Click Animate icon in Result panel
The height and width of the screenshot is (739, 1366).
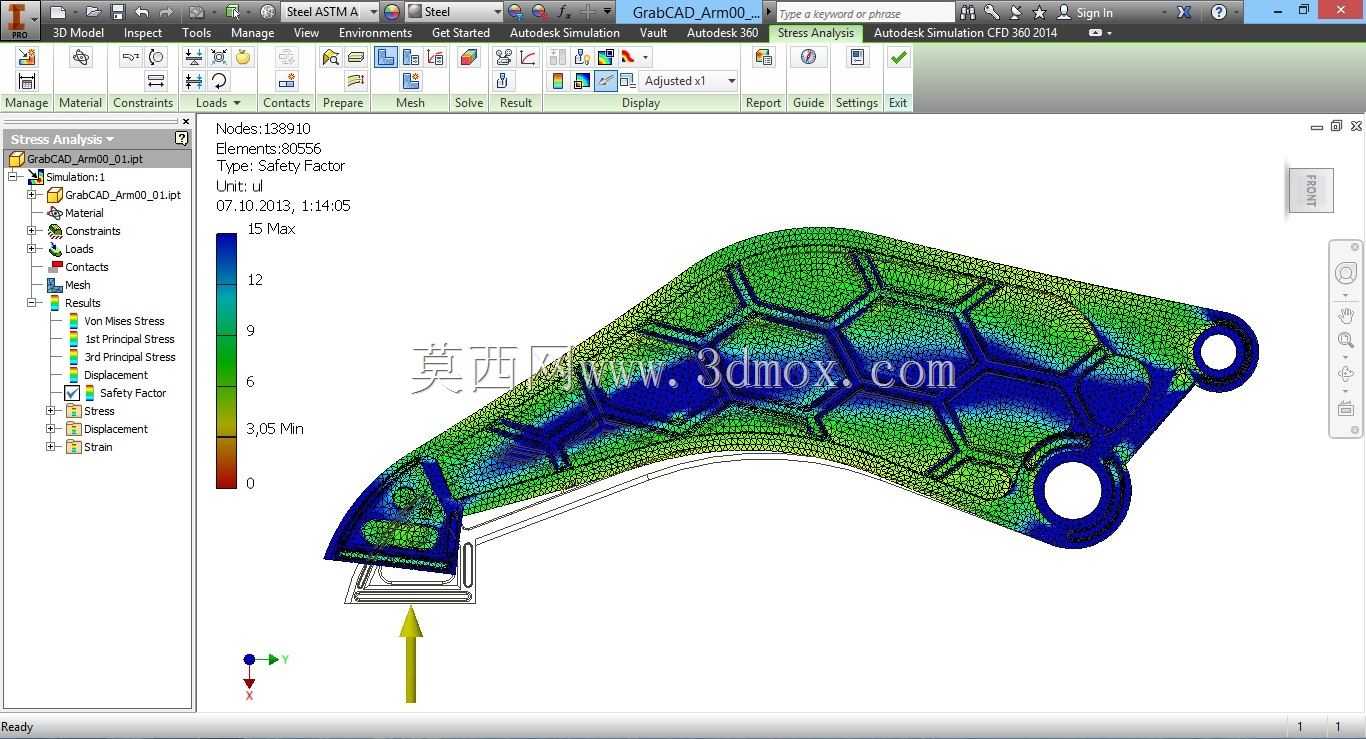click(x=504, y=57)
